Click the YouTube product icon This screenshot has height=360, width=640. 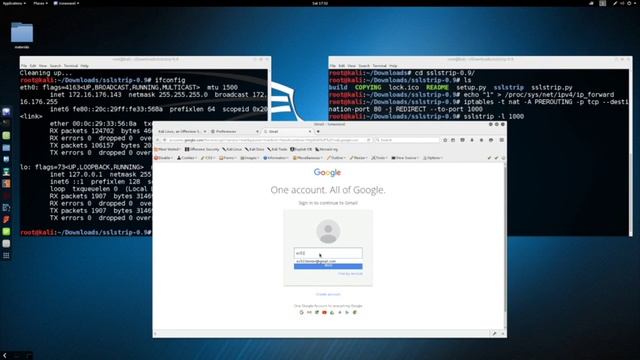click(x=324, y=312)
